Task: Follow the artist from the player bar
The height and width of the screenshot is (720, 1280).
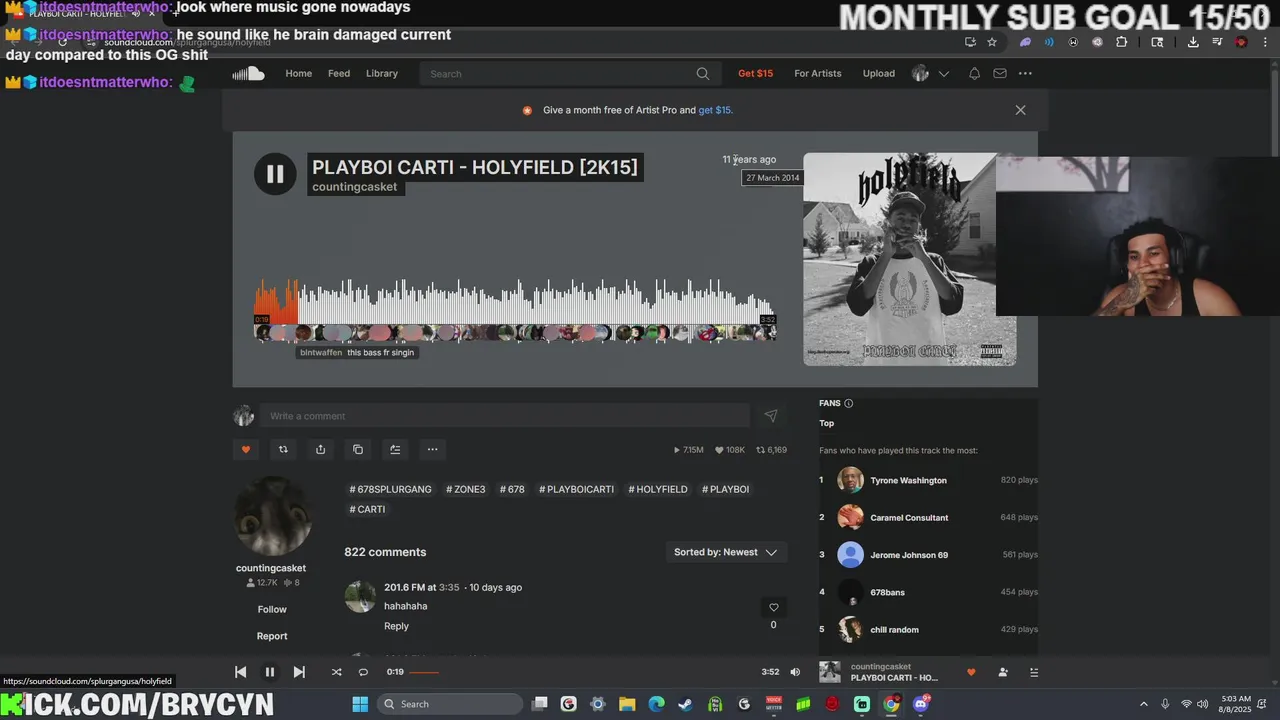Action: point(1003,672)
